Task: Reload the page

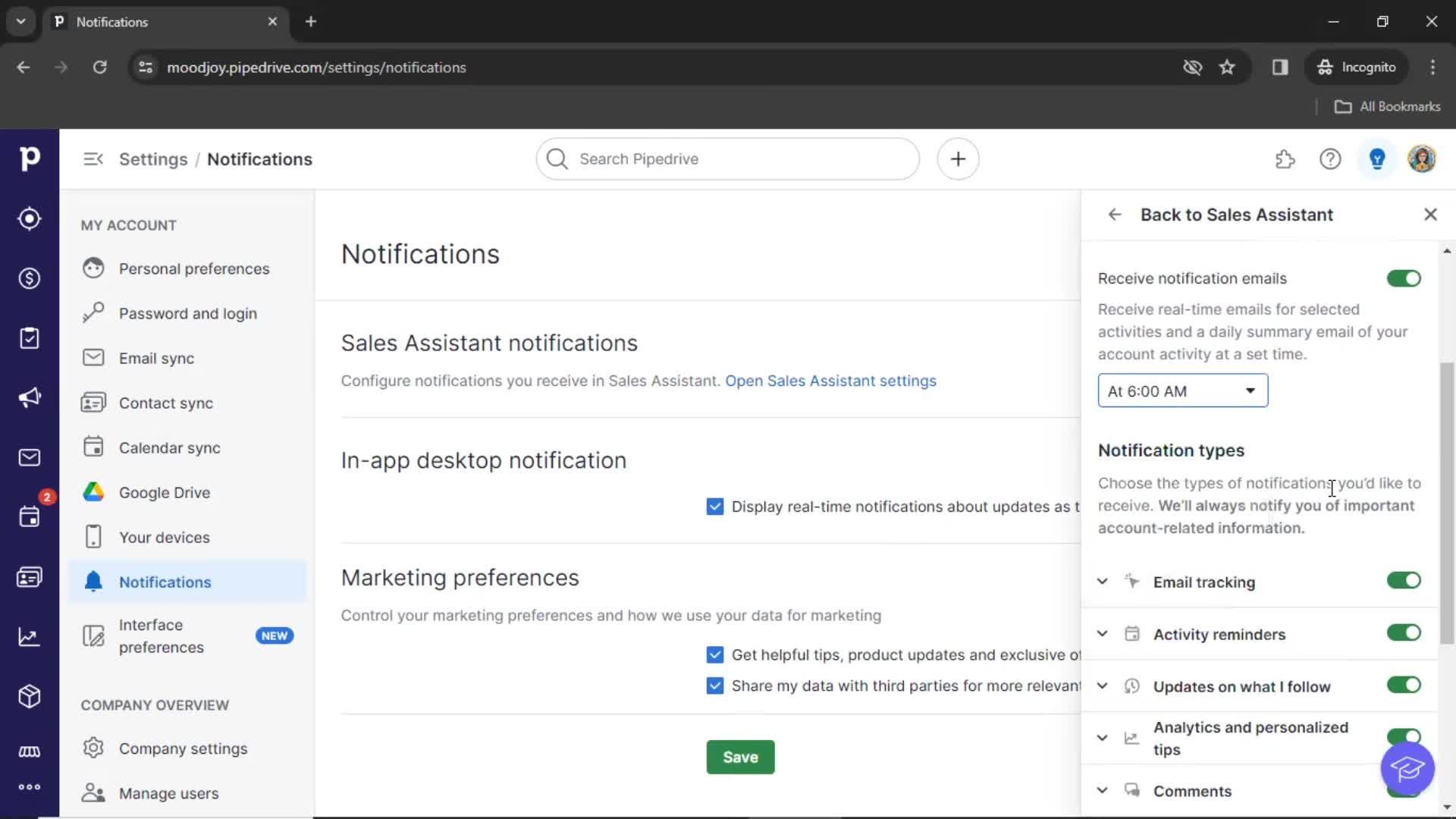Action: tap(99, 67)
